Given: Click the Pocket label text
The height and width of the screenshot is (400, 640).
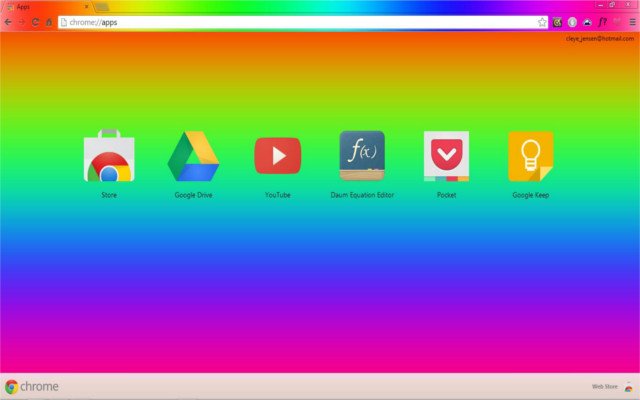Looking at the screenshot, I should coord(446,195).
